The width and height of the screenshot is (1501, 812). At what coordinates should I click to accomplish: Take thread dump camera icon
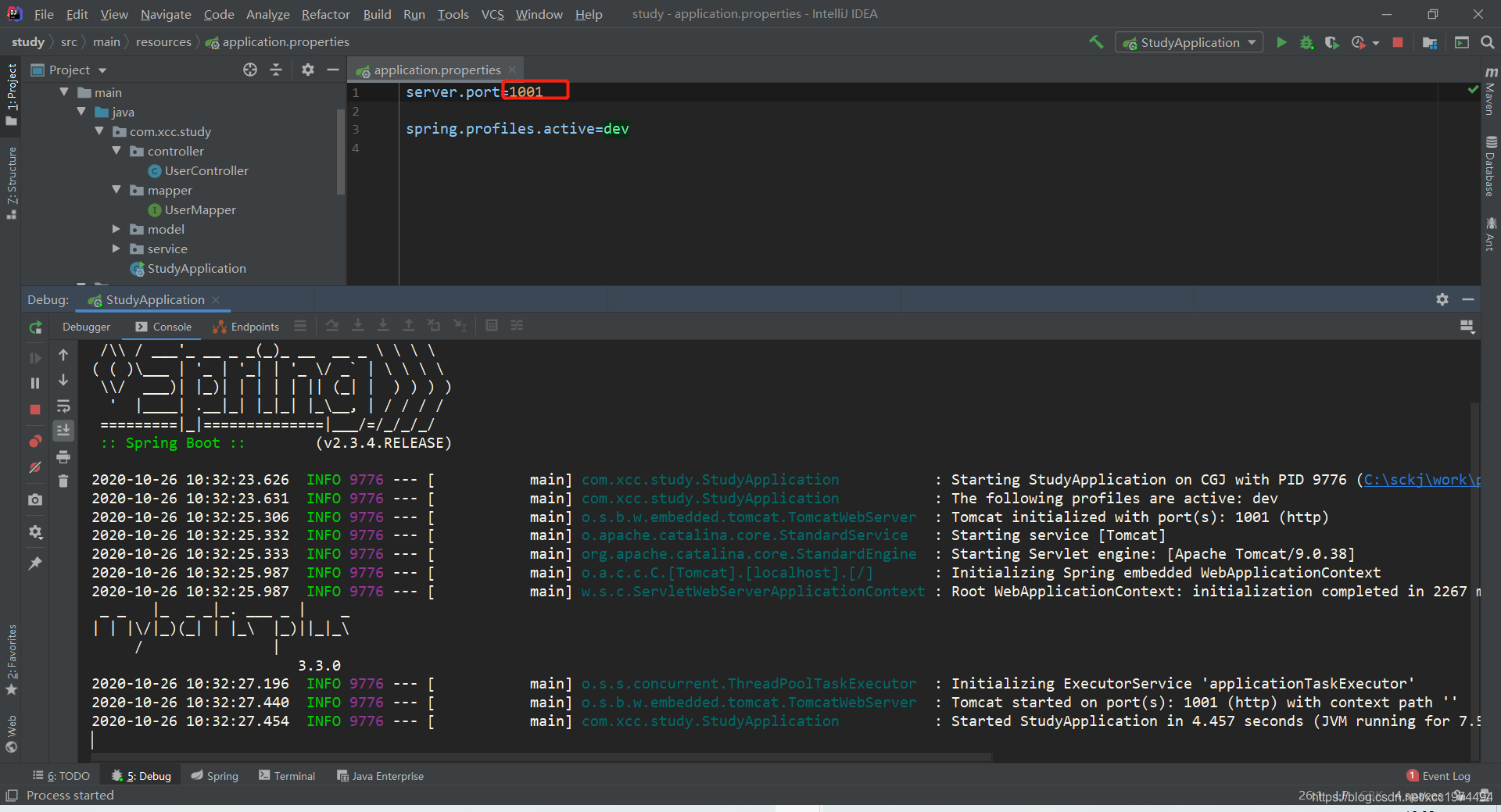tap(35, 499)
